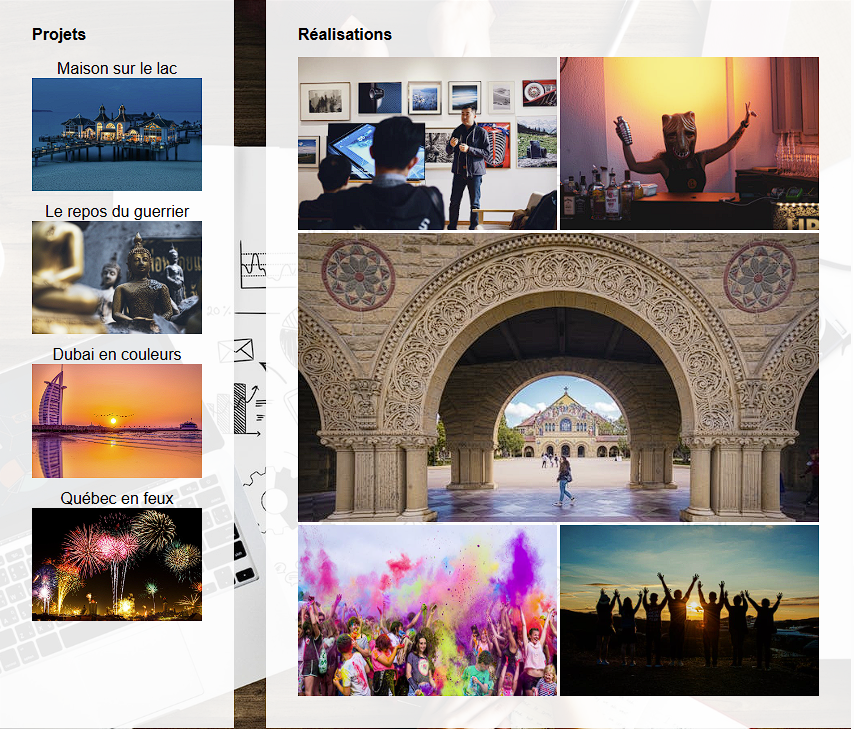
Task: Open the gallery exhibition presenter photo
Action: 427,143
